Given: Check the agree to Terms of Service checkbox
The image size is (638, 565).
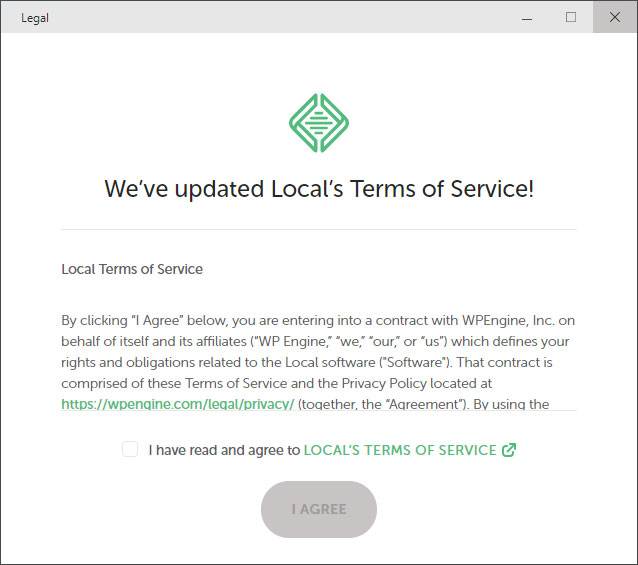Looking at the screenshot, I should (x=130, y=449).
